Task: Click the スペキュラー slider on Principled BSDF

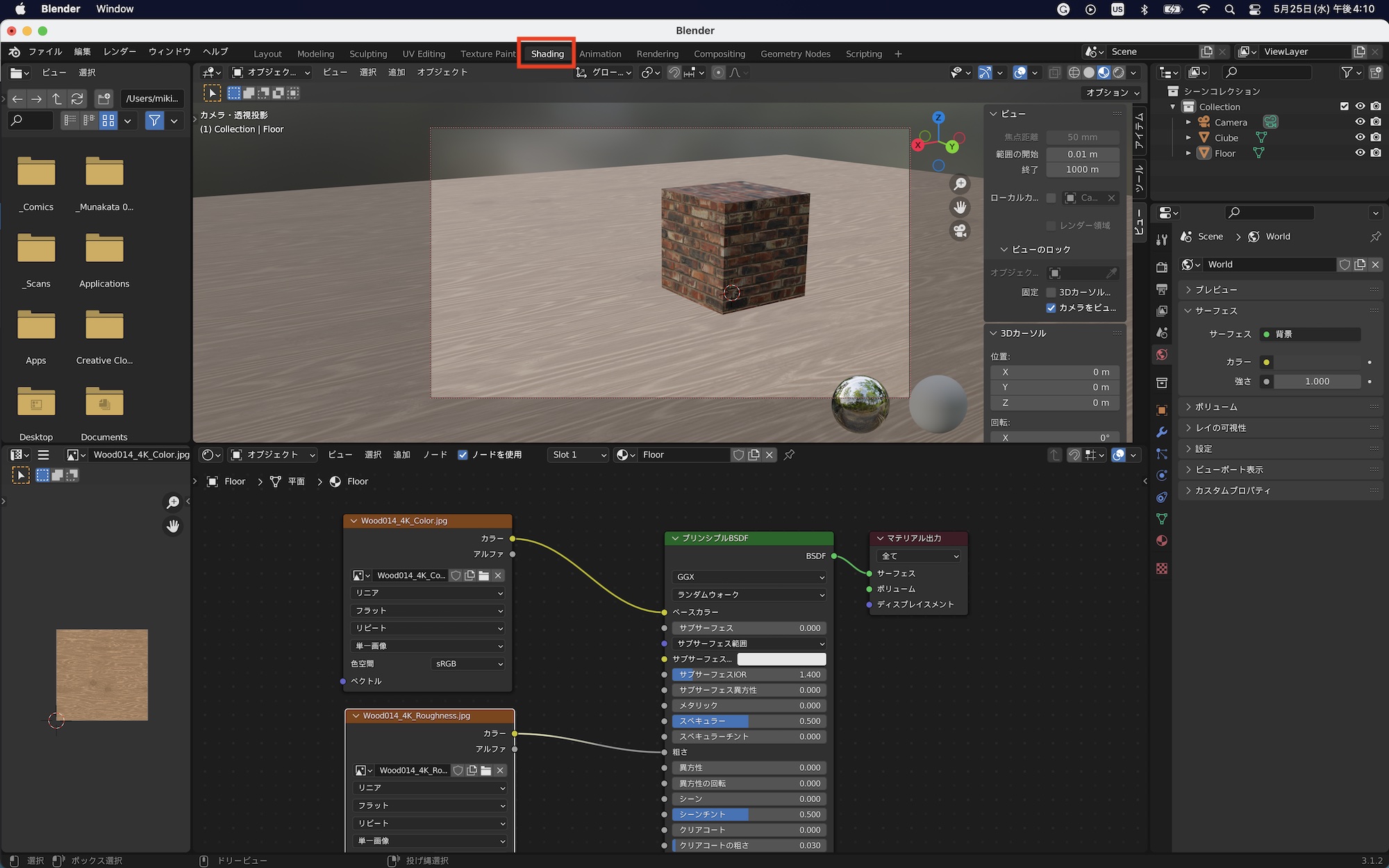Action: pos(749,721)
